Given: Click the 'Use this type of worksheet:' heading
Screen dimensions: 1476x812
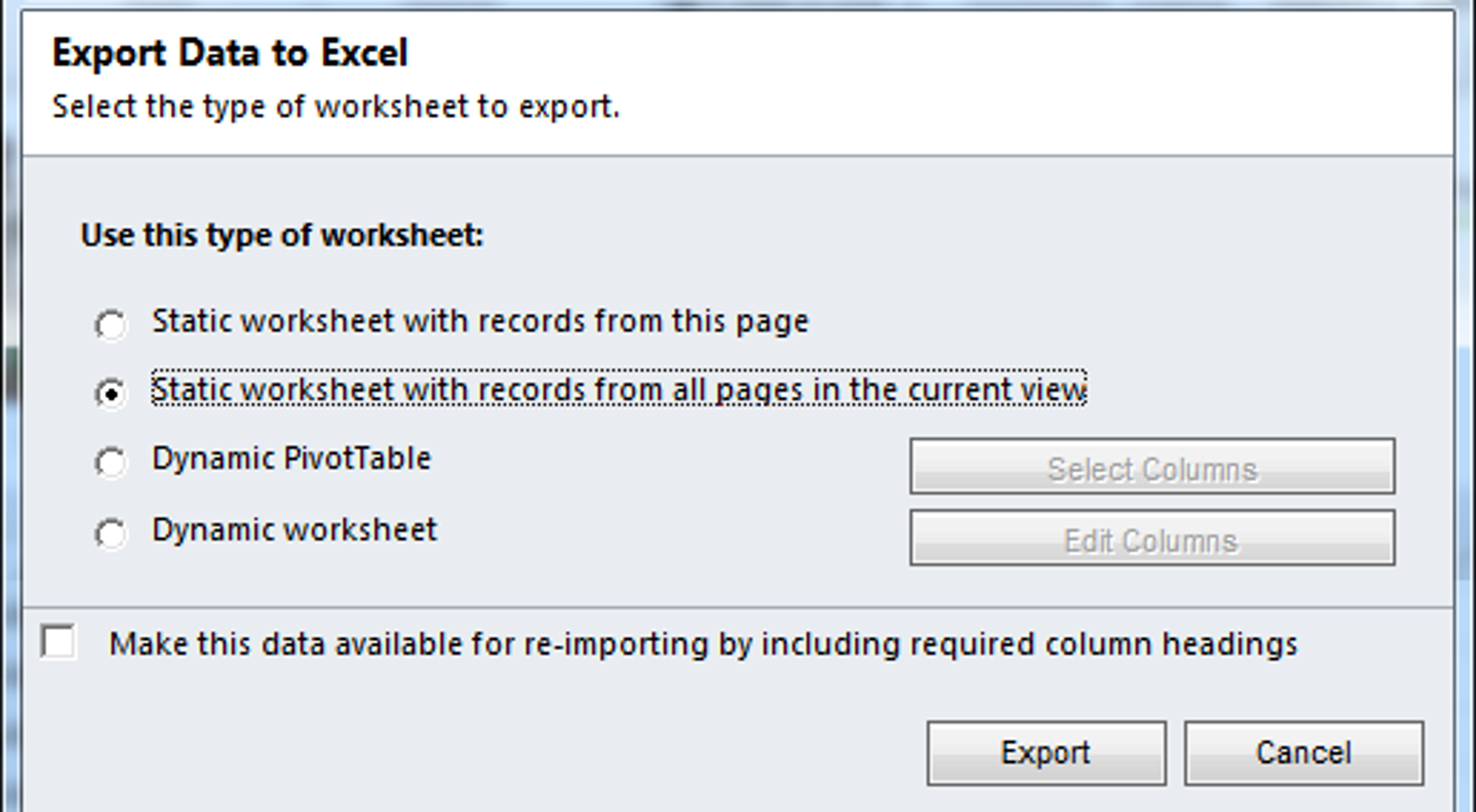Looking at the screenshot, I should point(282,235).
